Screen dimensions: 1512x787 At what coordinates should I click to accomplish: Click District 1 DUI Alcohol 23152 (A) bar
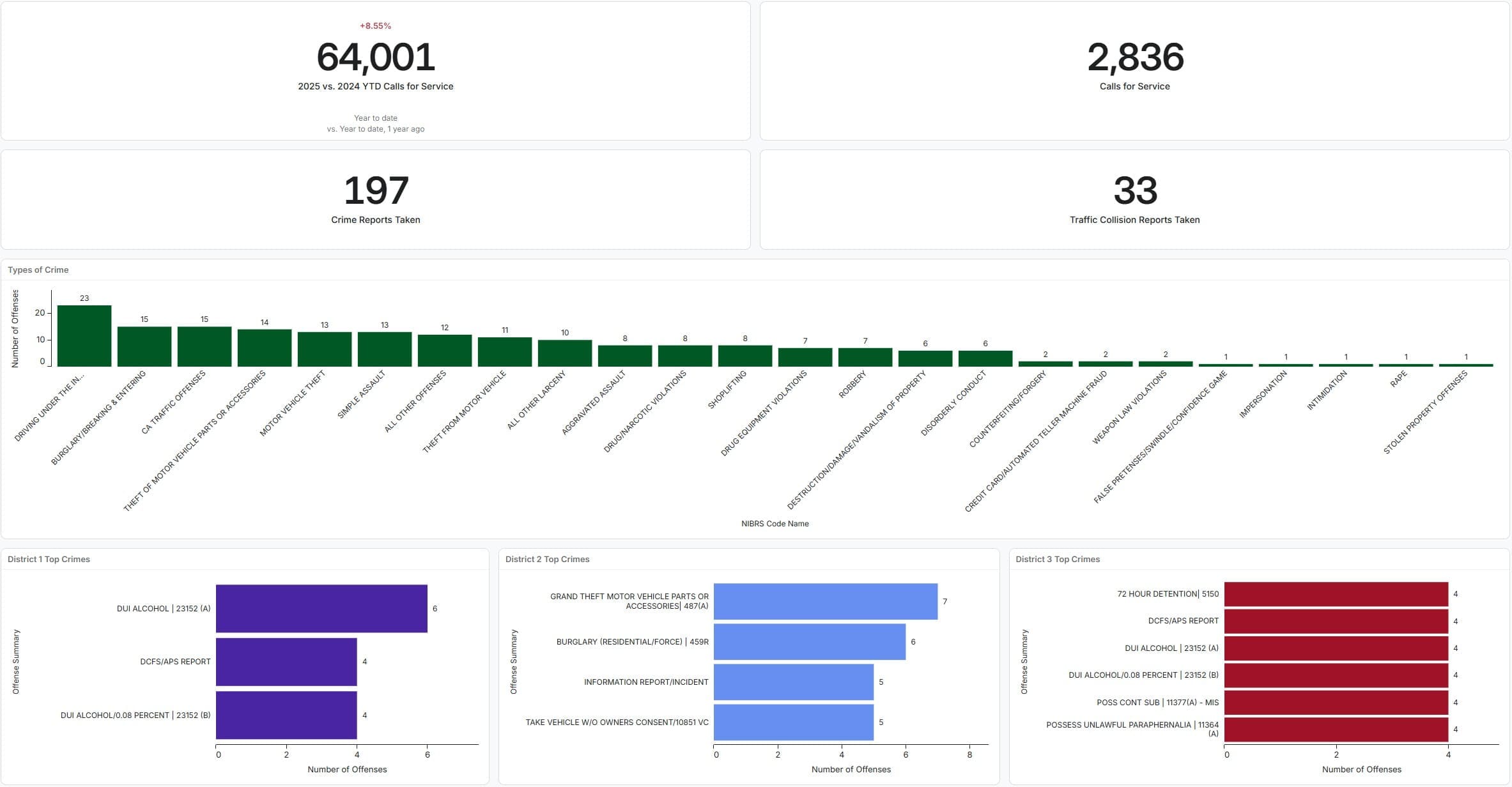pos(321,608)
